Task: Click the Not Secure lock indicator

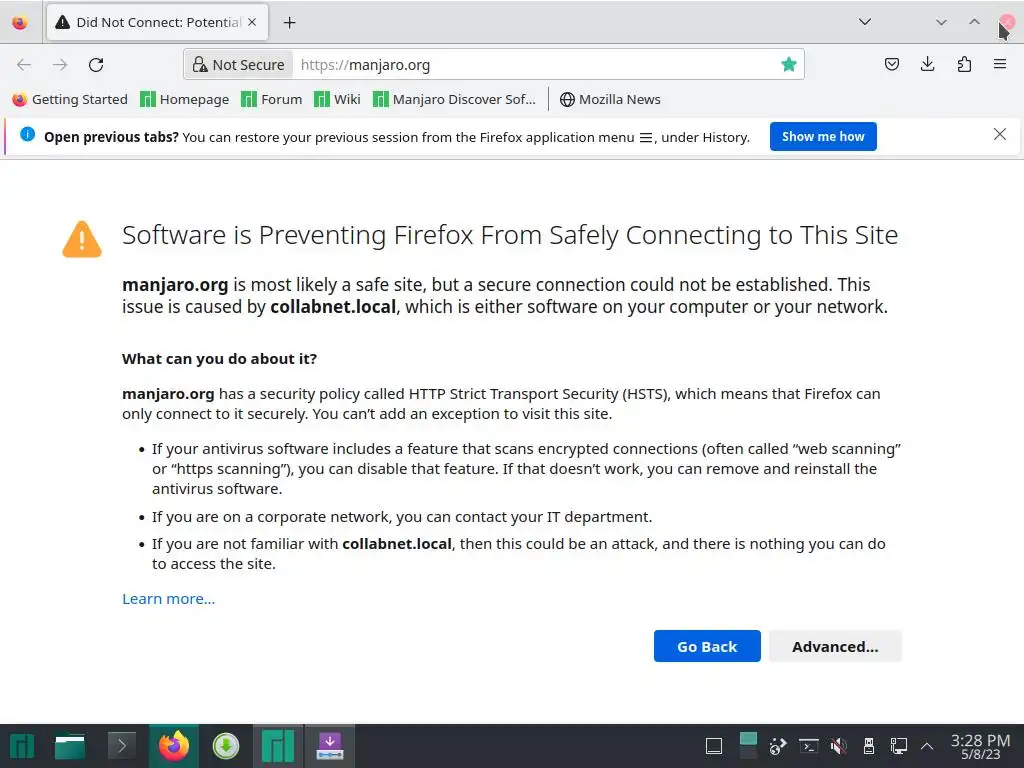Action: (x=238, y=65)
